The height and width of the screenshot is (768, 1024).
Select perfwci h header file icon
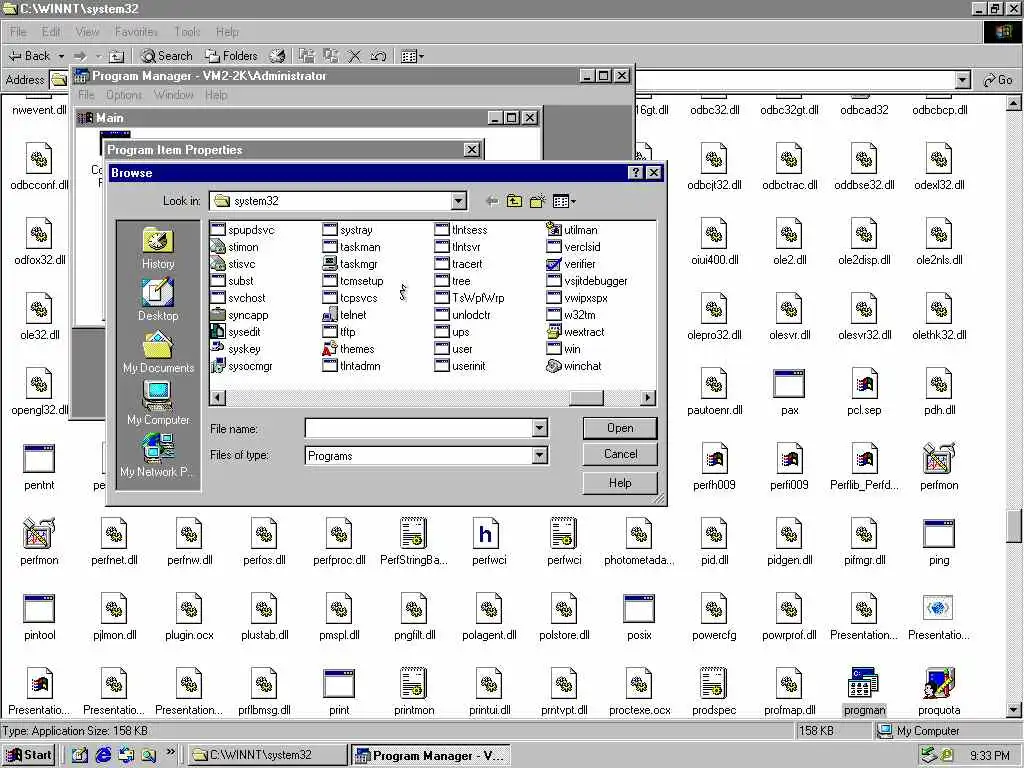pyautogui.click(x=489, y=541)
